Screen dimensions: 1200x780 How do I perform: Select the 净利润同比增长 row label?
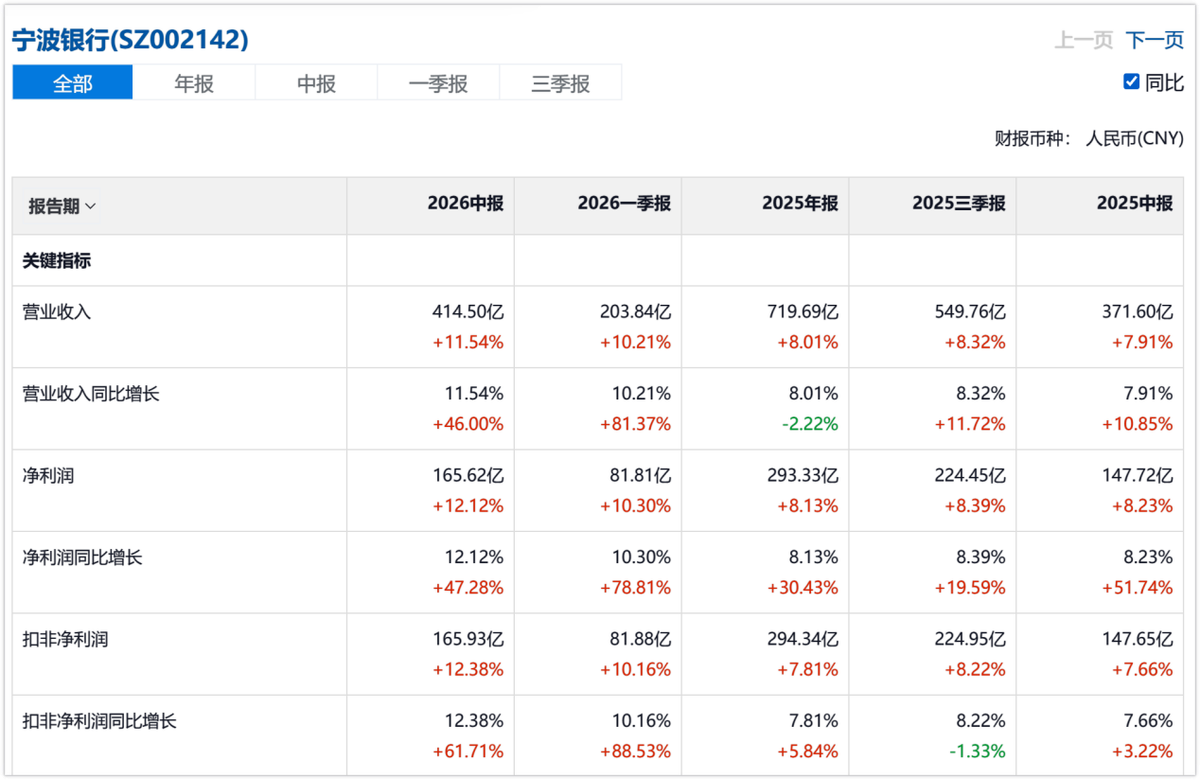point(82,557)
